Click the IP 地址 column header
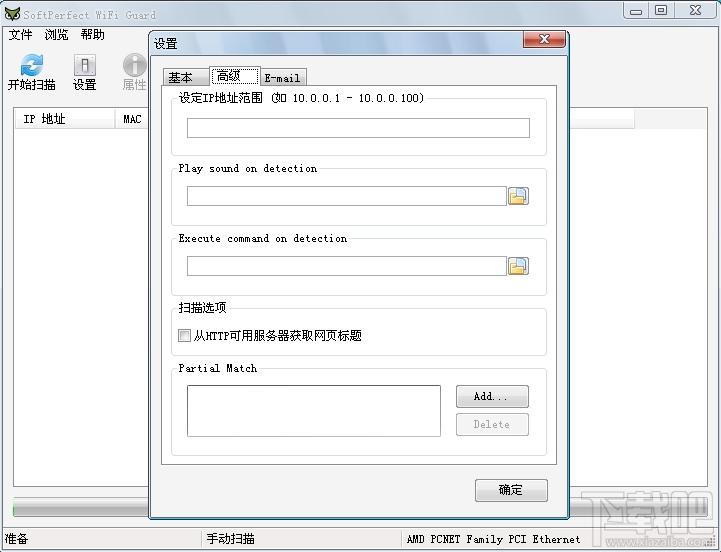The height and width of the screenshot is (552, 721). [64, 119]
